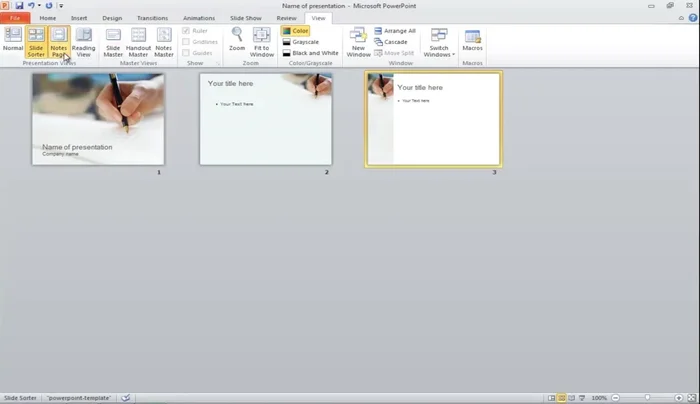Open Reading View from ribbon
The height and width of the screenshot is (404, 700).
tap(84, 41)
